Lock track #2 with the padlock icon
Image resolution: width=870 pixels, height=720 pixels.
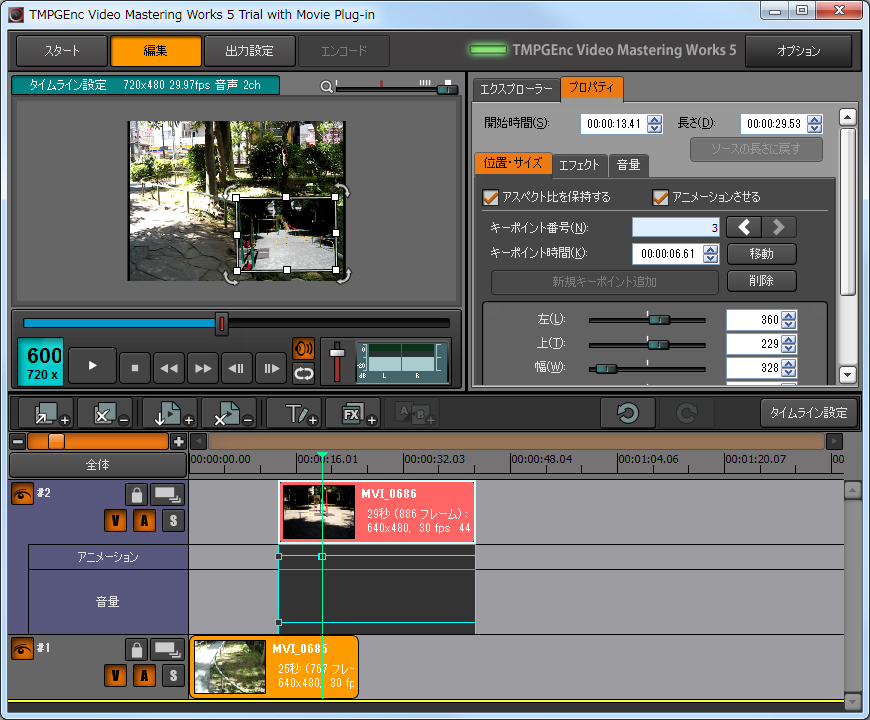pos(135,494)
